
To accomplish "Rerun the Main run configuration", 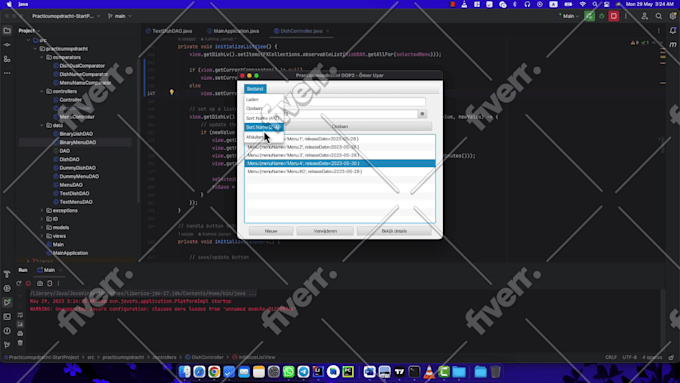I will 19,283.
